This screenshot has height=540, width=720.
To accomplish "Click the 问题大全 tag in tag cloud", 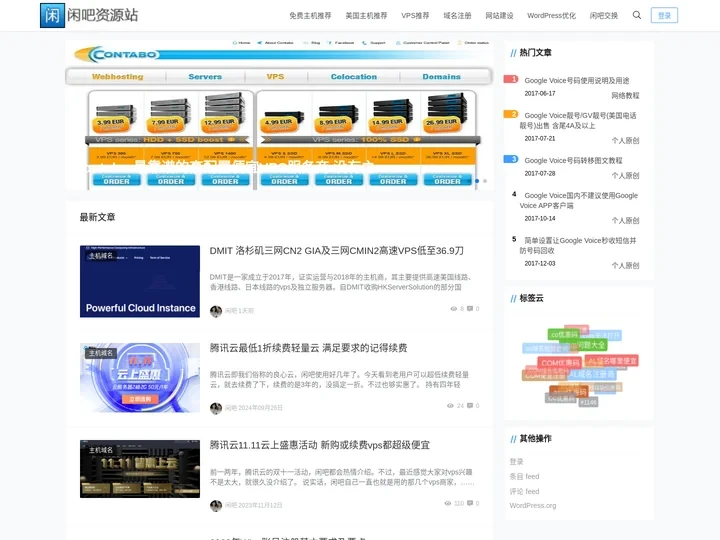I will 591,345.
